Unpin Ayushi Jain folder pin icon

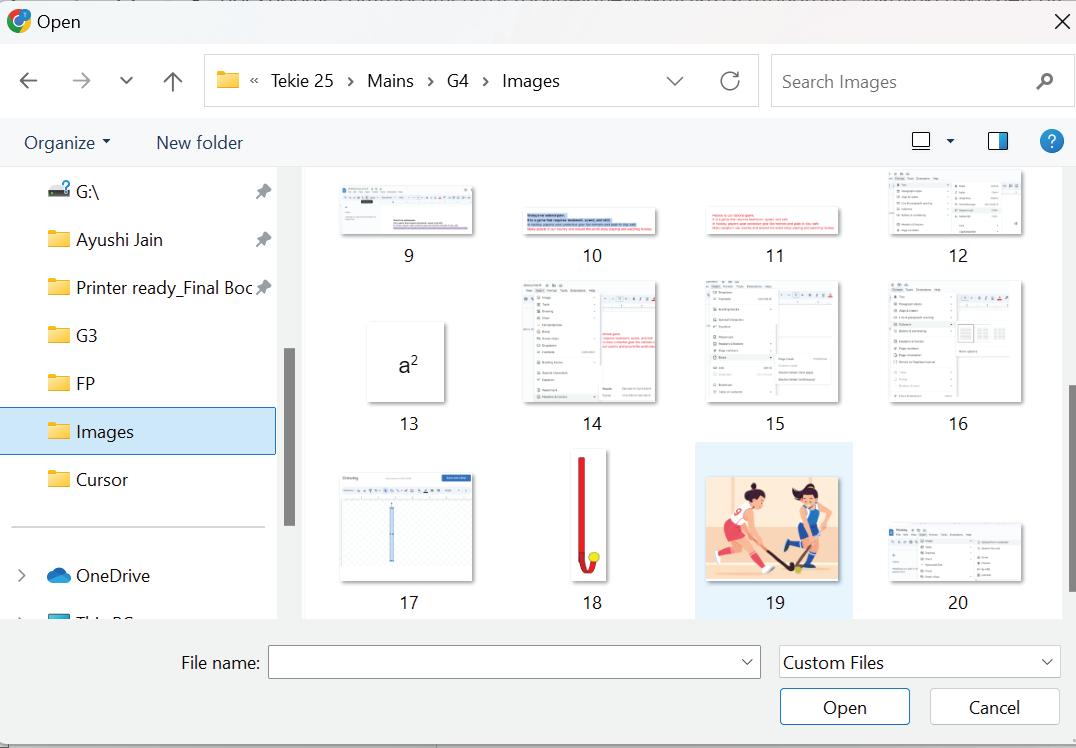click(264, 240)
